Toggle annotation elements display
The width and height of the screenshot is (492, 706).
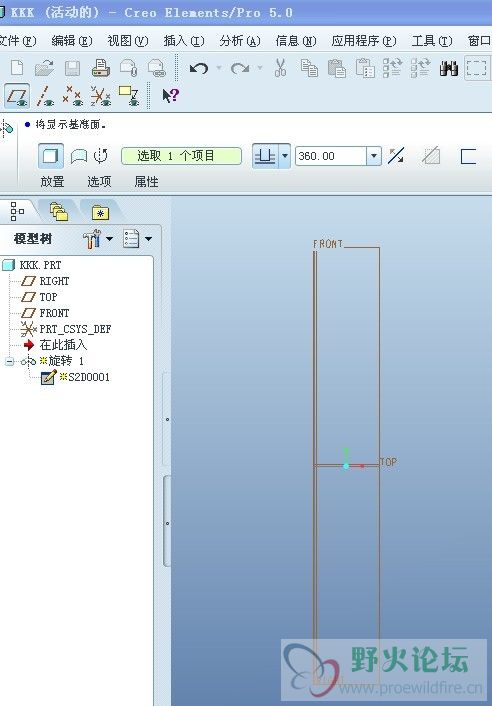pos(129,96)
